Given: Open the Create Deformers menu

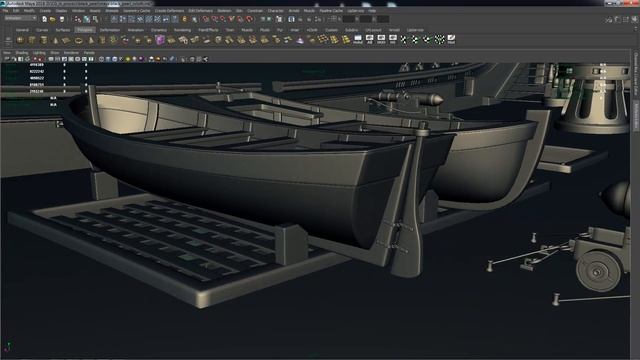Looking at the screenshot, I should coord(169,11).
